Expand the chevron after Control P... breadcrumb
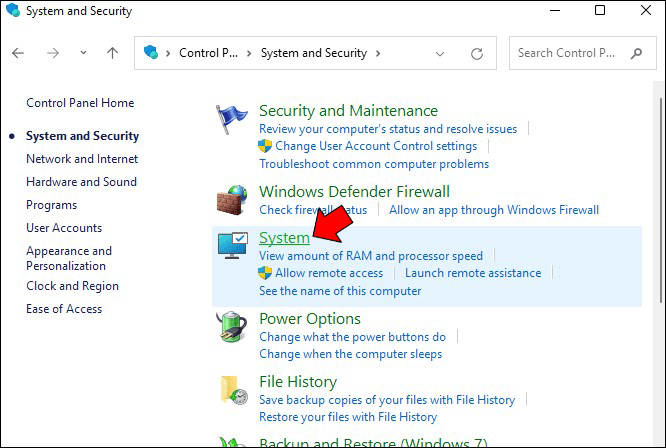This screenshot has height=448, width=666. 249,53
